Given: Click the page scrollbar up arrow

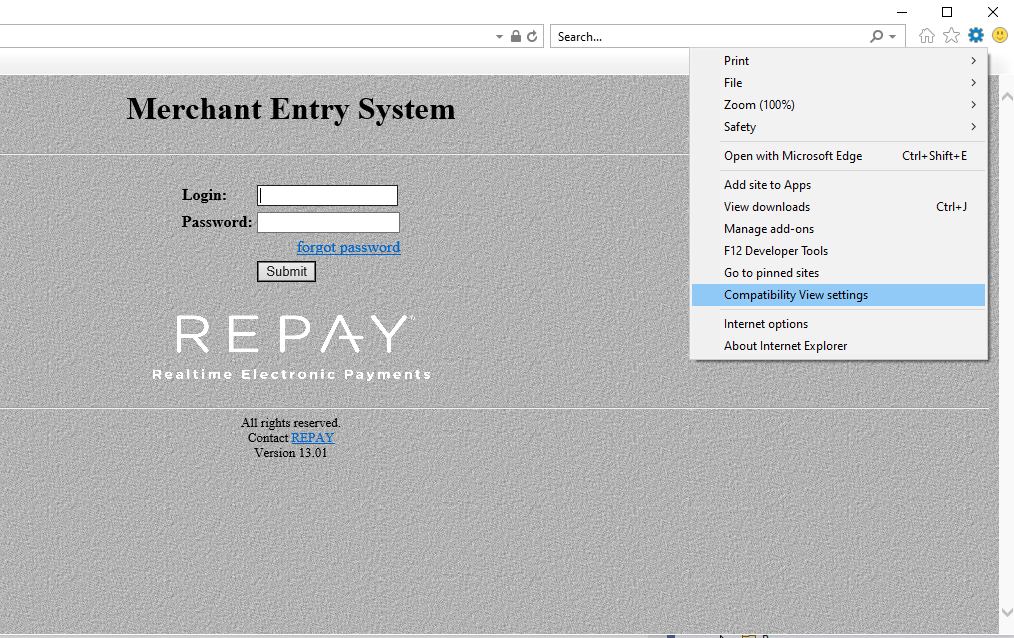Looking at the screenshot, I should pyautogui.click(x=1007, y=97).
